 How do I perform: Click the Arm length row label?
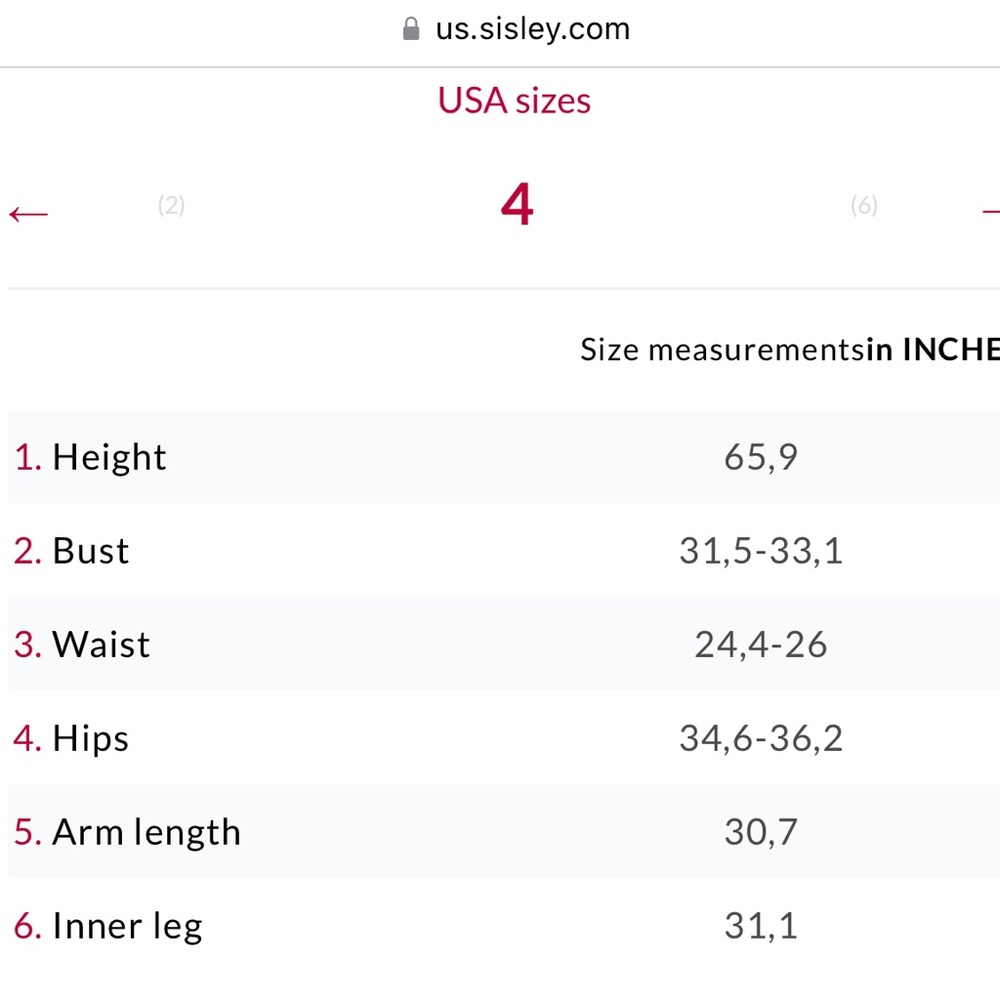[x=127, y=832]
